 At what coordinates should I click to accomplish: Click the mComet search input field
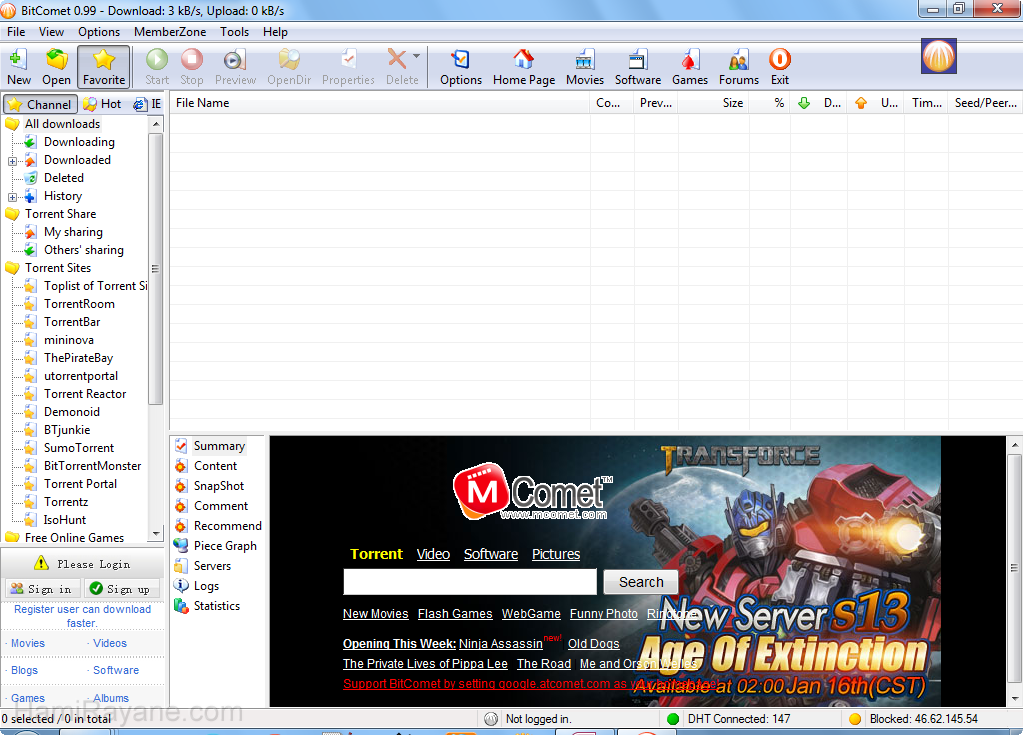[470, 582]
